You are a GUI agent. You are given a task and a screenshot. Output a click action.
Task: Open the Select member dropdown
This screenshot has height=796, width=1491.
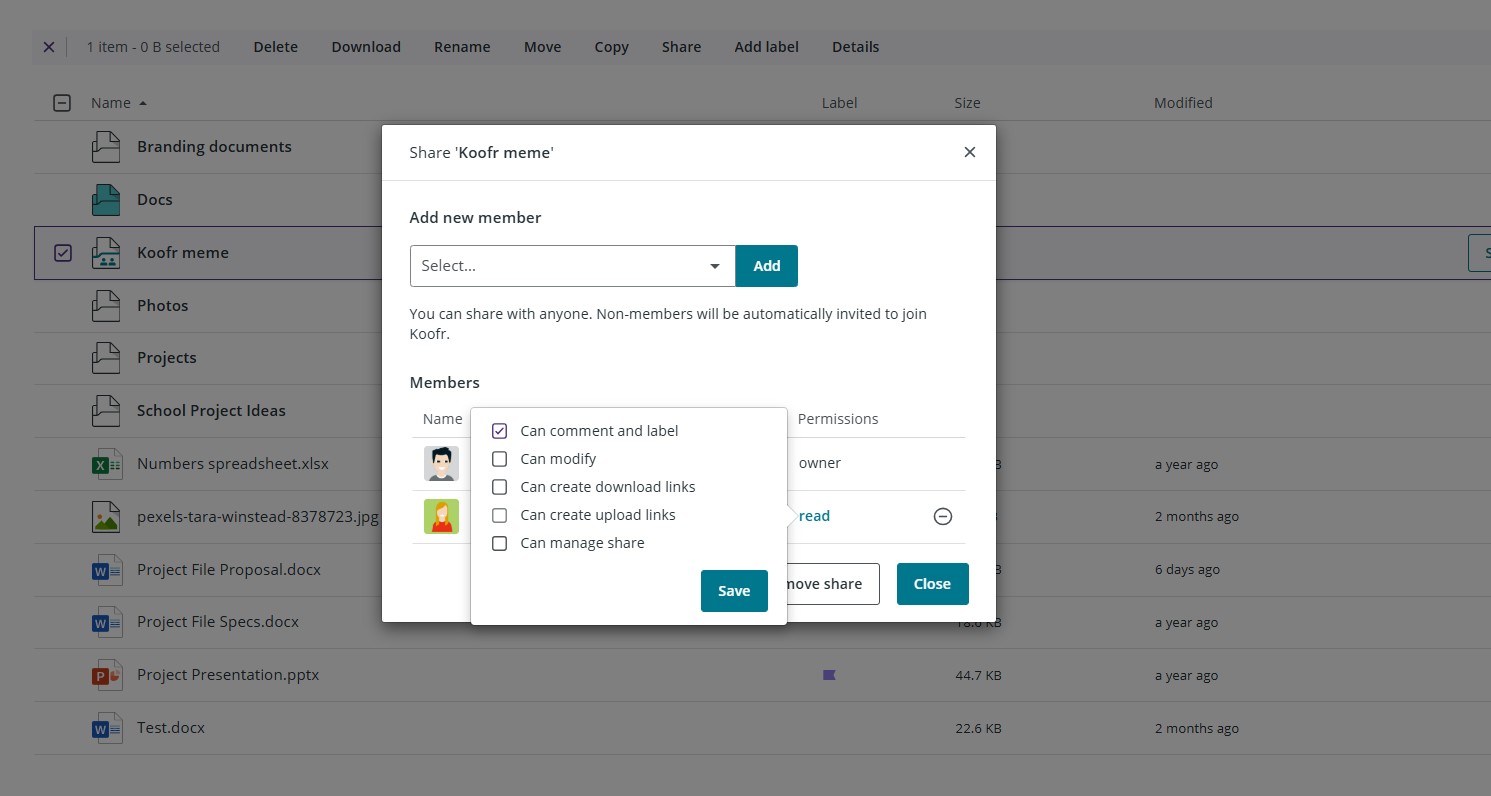coord(573,266)
